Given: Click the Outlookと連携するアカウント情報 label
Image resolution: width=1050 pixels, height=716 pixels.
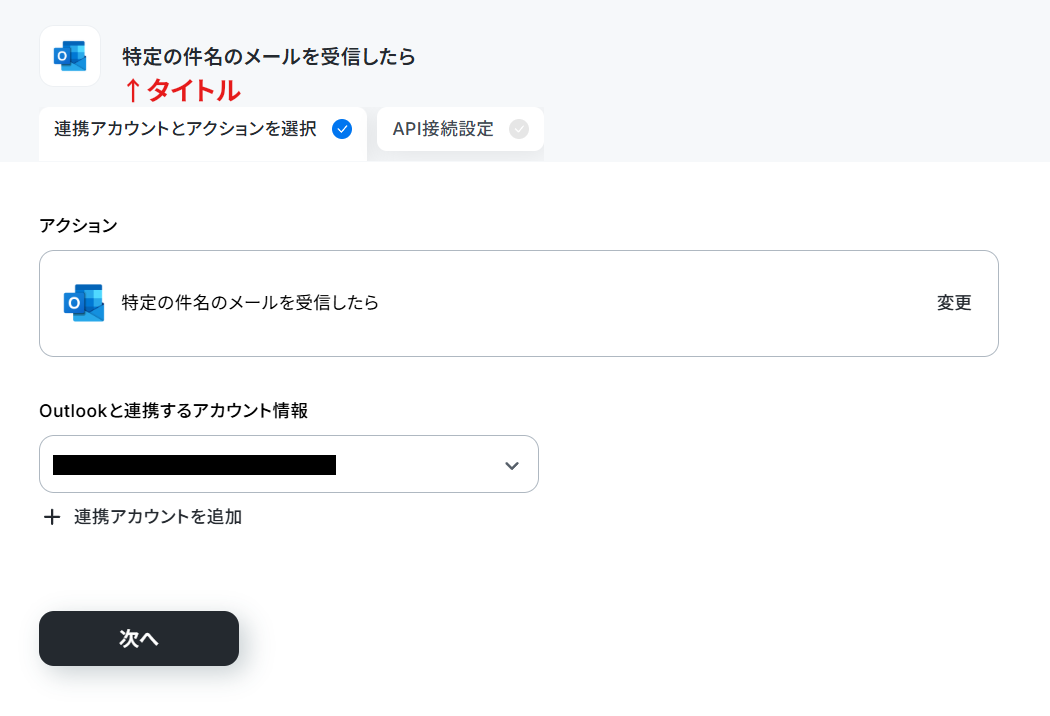Looking at the screenshot, I should tap(173, 411).
